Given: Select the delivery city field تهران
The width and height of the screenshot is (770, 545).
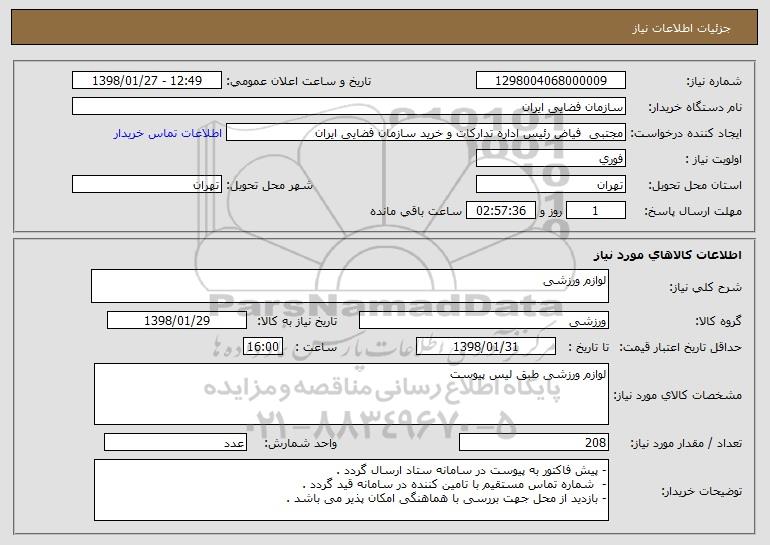Looking at the screenshot, I should [x=147, y=185].
